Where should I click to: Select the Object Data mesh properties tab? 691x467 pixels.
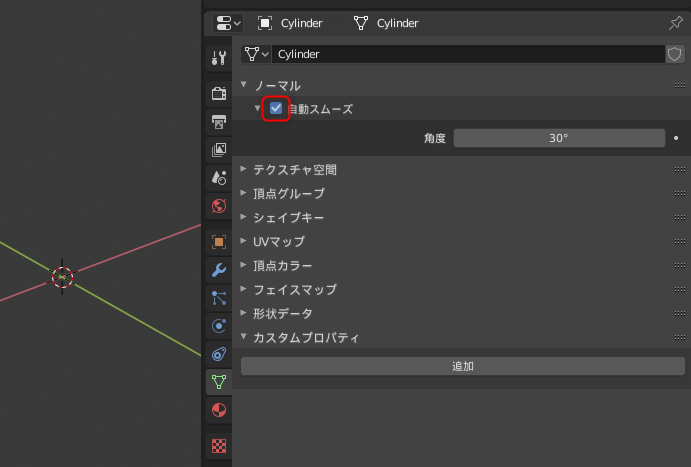(x=219, y=382)
